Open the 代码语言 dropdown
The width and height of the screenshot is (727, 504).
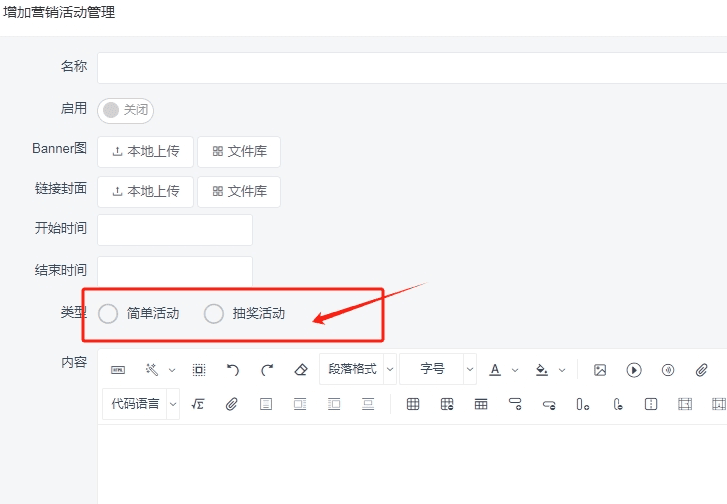click(x=141, y=404)
